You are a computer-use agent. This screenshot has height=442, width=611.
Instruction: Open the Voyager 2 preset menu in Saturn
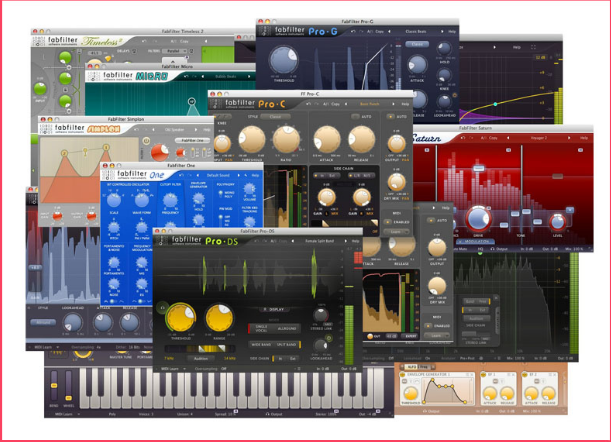click(538, 138)
